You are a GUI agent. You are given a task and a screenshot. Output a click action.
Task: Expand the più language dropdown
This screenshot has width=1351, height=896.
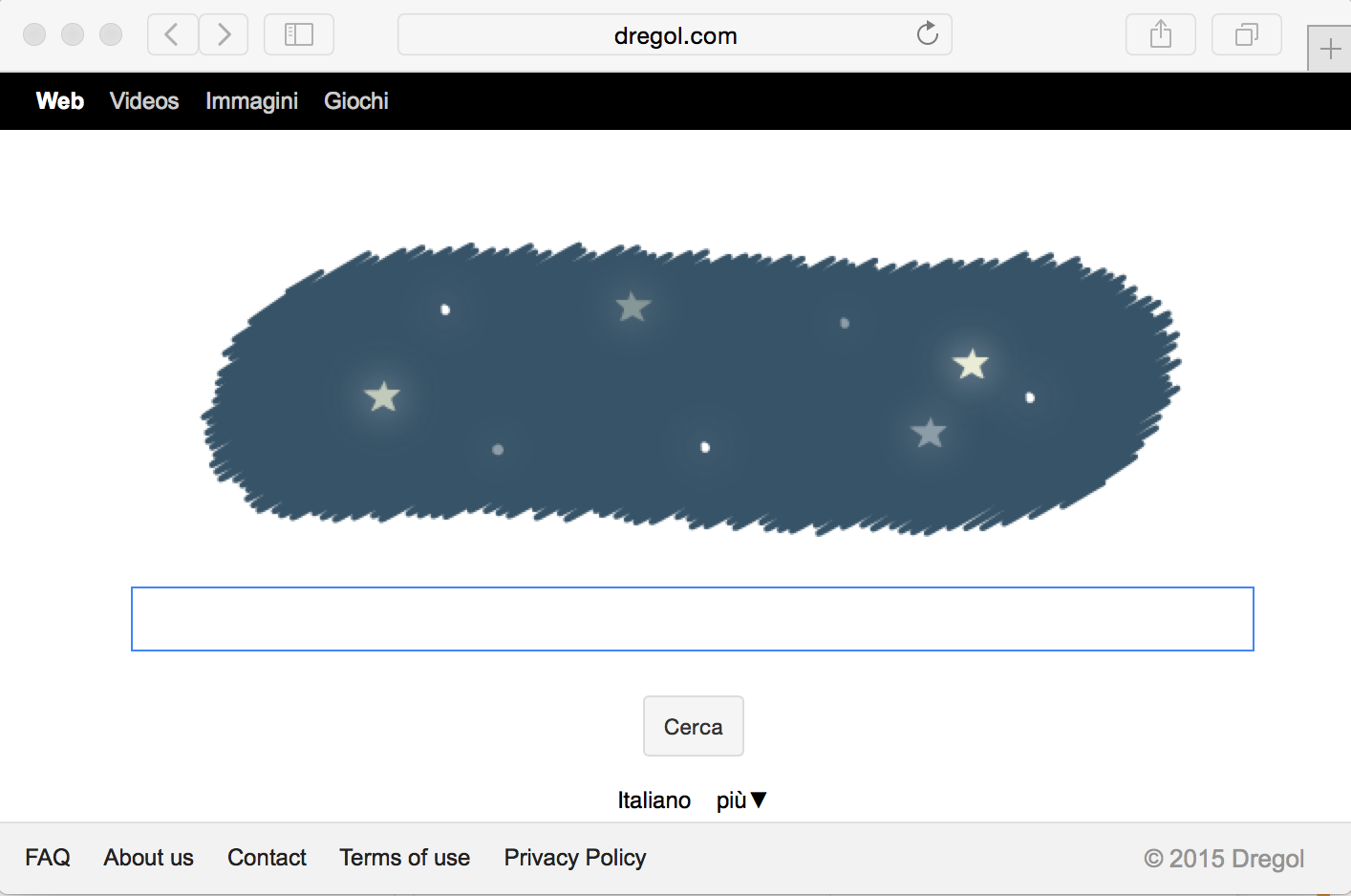(x=741, y=800)
